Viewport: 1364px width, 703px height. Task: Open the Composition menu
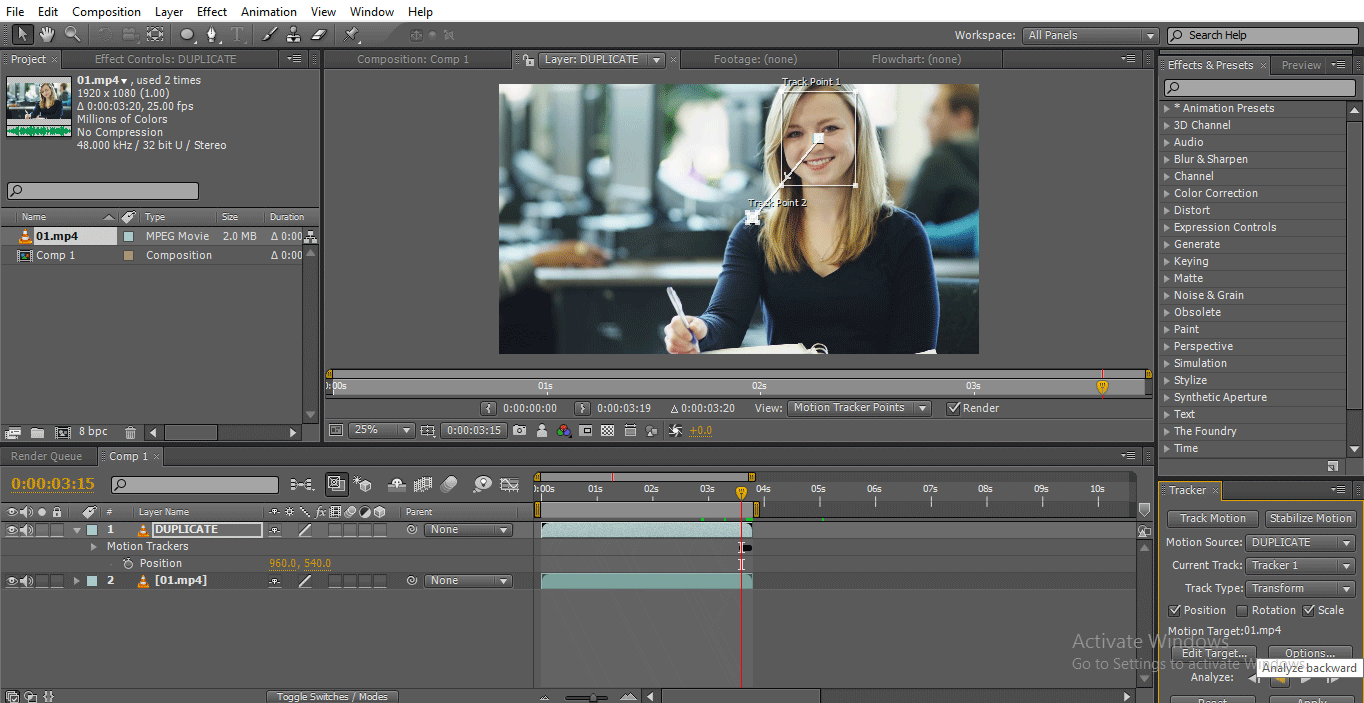(x=106, y=11)
